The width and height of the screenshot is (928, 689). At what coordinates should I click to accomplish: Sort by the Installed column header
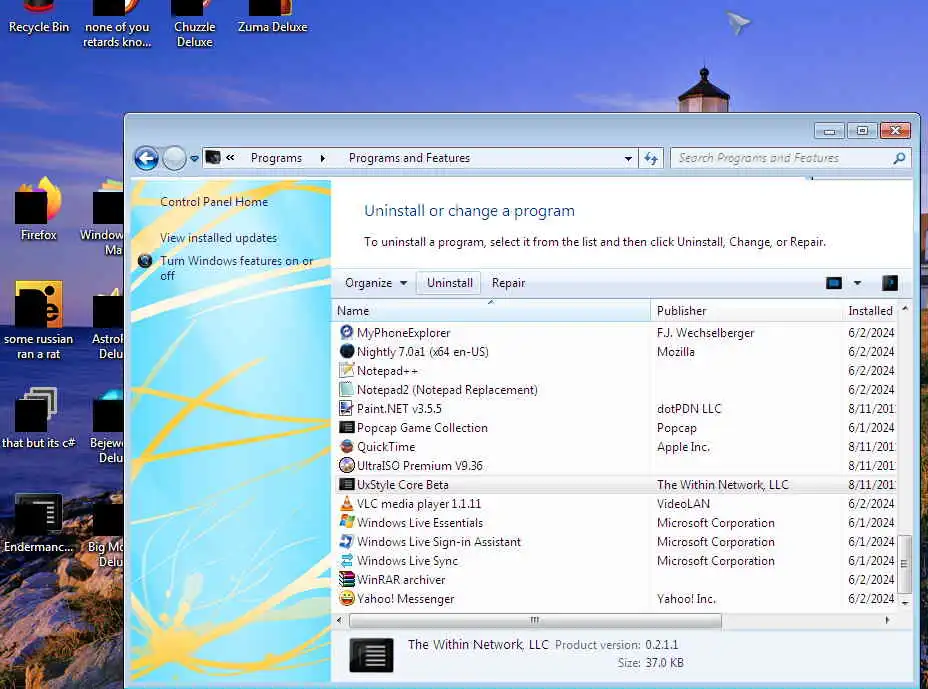(x=870, y=311)
